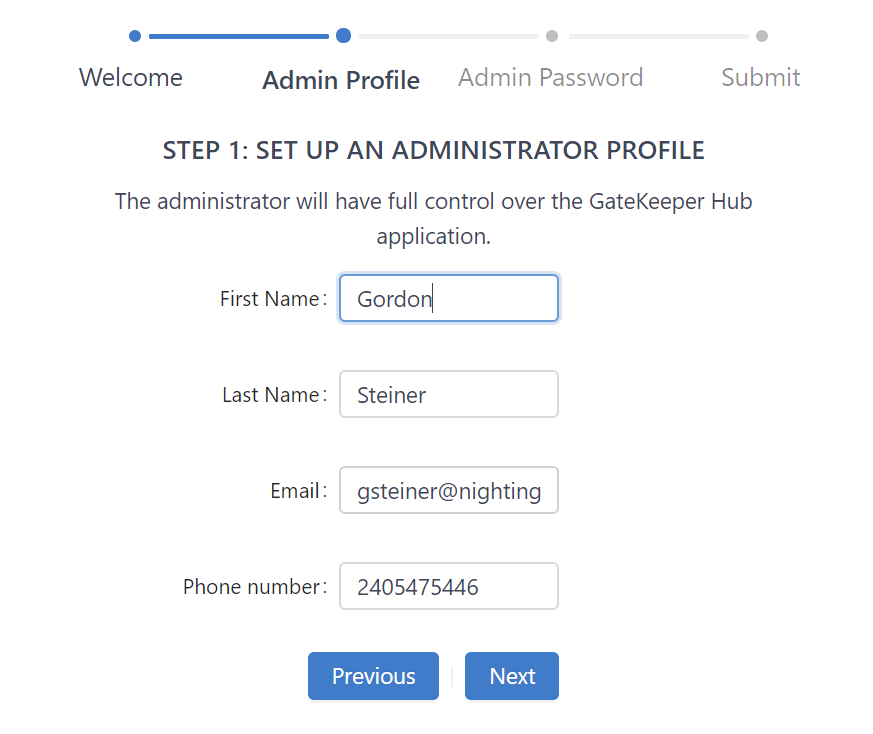
Task: Click the Step 1 administrator profile heading
Action: tap(434, 151)
